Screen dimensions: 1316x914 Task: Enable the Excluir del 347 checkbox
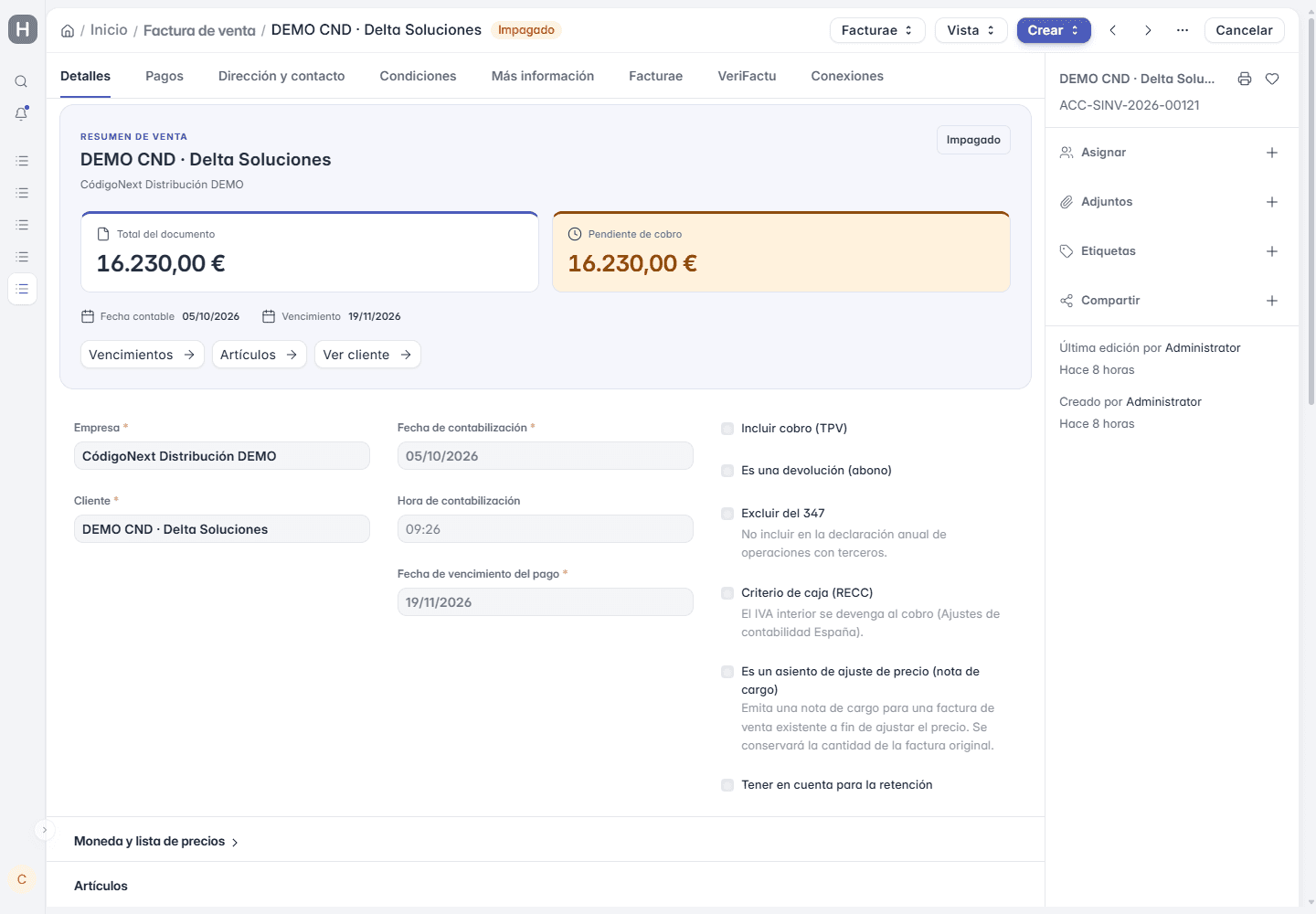[727, 514]
